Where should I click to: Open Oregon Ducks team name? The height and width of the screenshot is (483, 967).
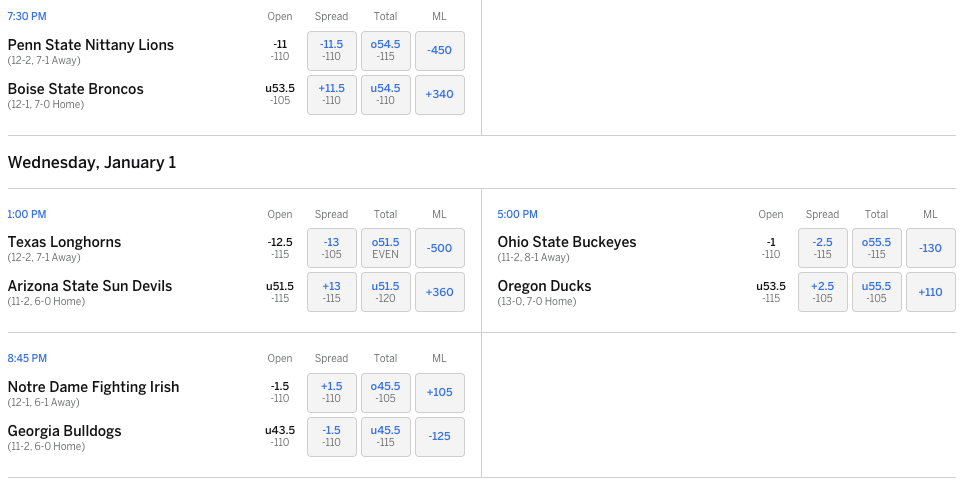(545, 286)
